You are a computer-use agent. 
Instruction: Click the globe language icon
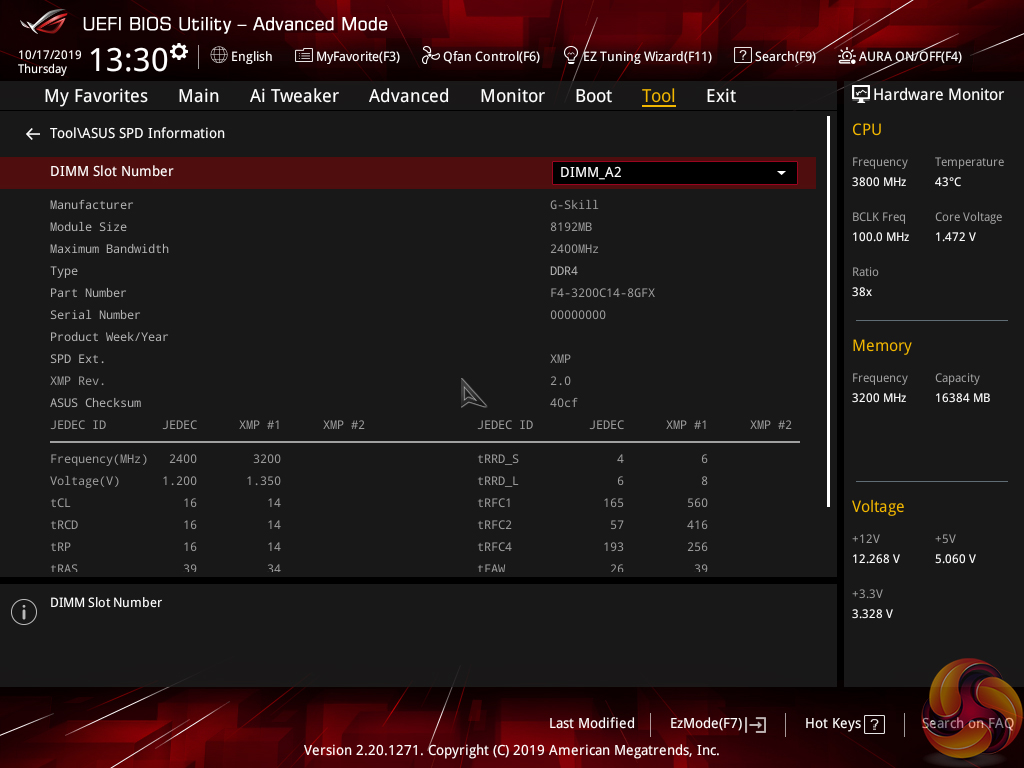[x=219, y=56]
